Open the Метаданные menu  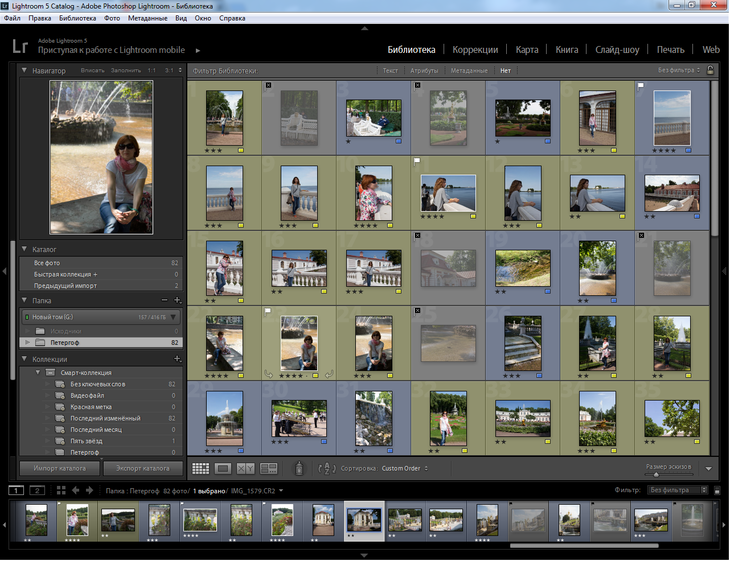pyautogui.click(x=147, y=18)
